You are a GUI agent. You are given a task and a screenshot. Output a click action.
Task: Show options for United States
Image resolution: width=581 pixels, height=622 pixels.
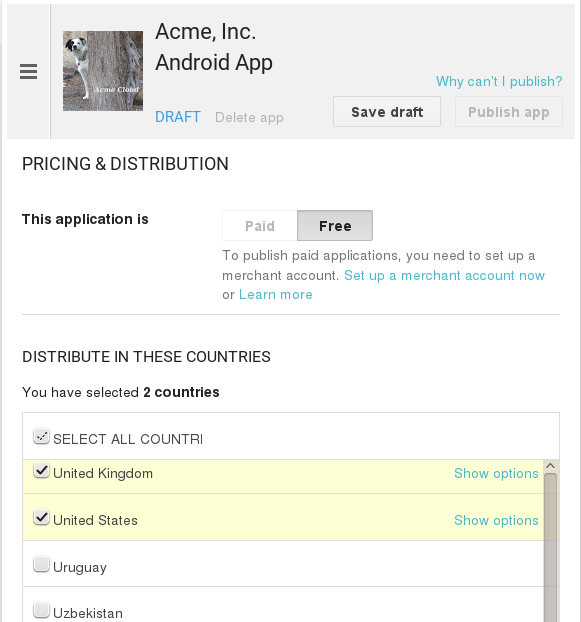(496, 520)
